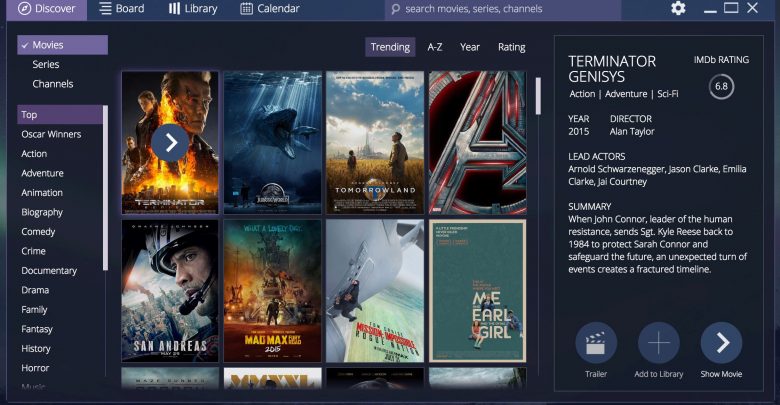Choose Oscar Winners category

pos(51,134)
